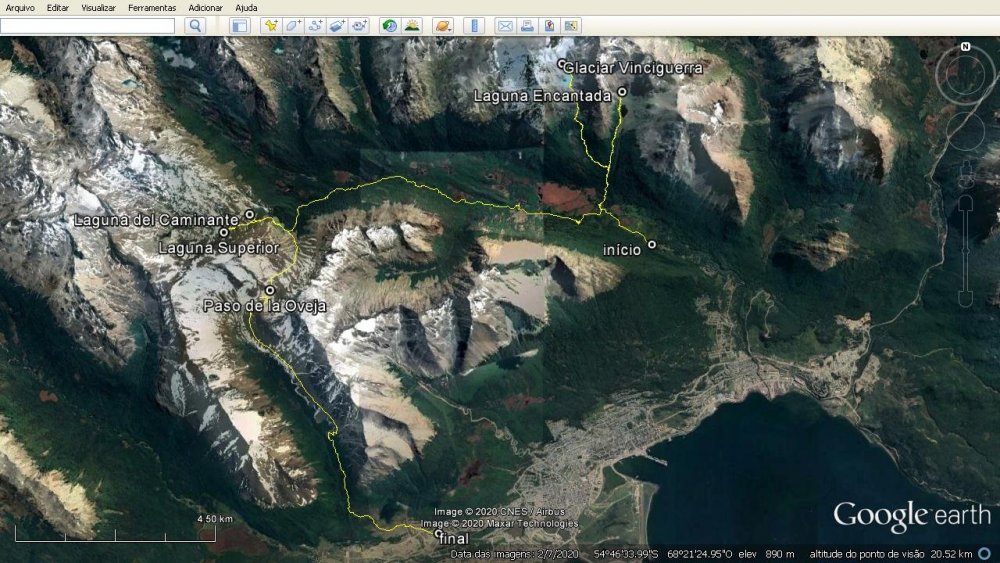The image size is (1000, 563).
Task: Expand the Adicionar menu
Action: click(206, 7)
